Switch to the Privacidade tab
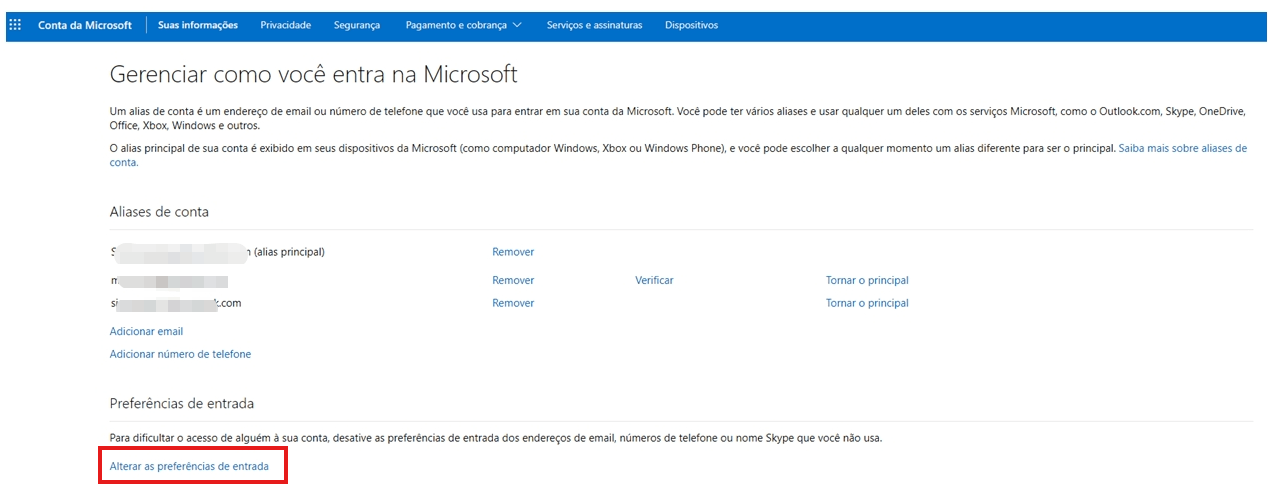Image resolution: width=1268 pixels, height=485 pixels. tap(286, 25)
